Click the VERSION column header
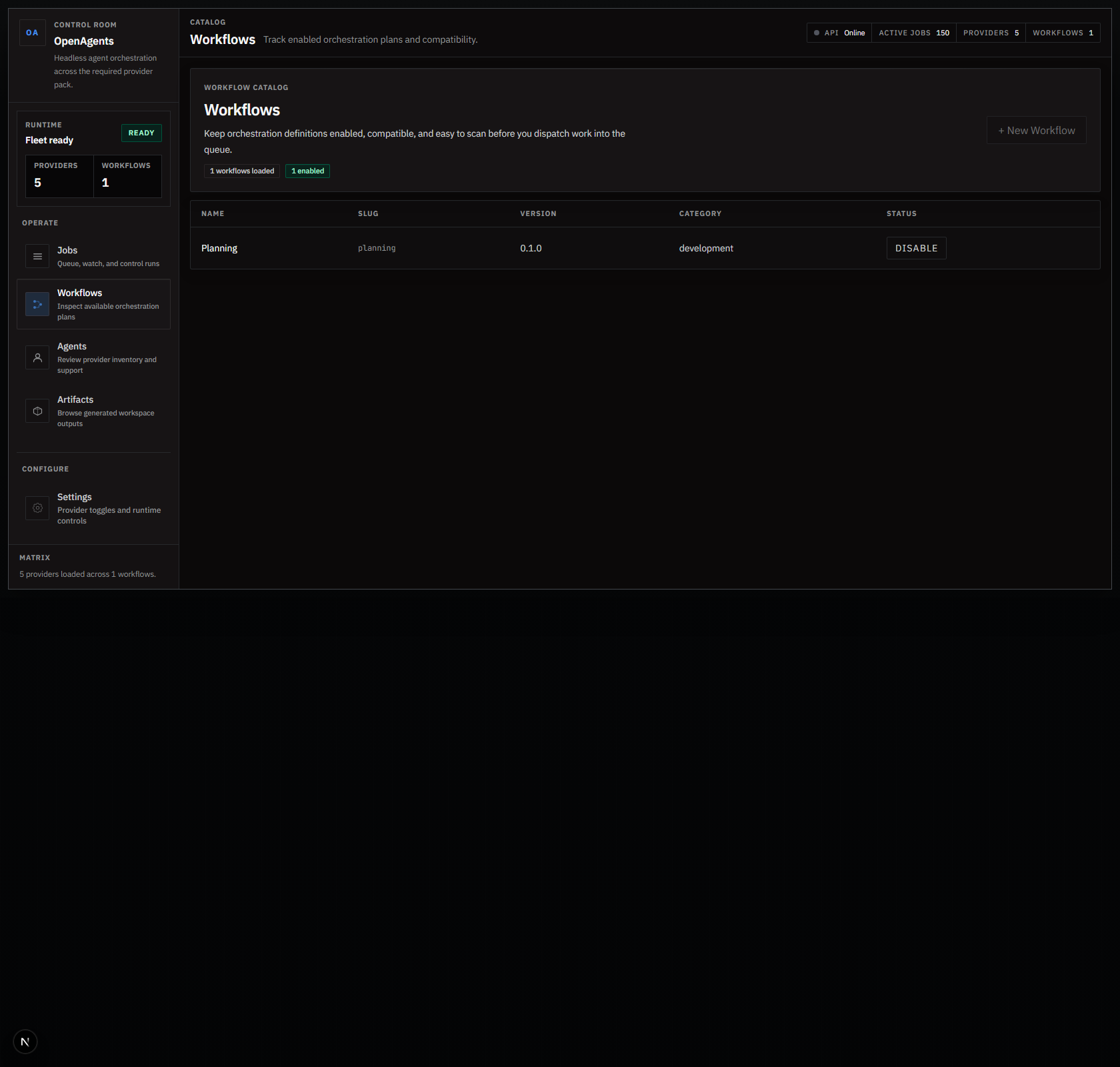1120x1067 pixels. point(538,213)
